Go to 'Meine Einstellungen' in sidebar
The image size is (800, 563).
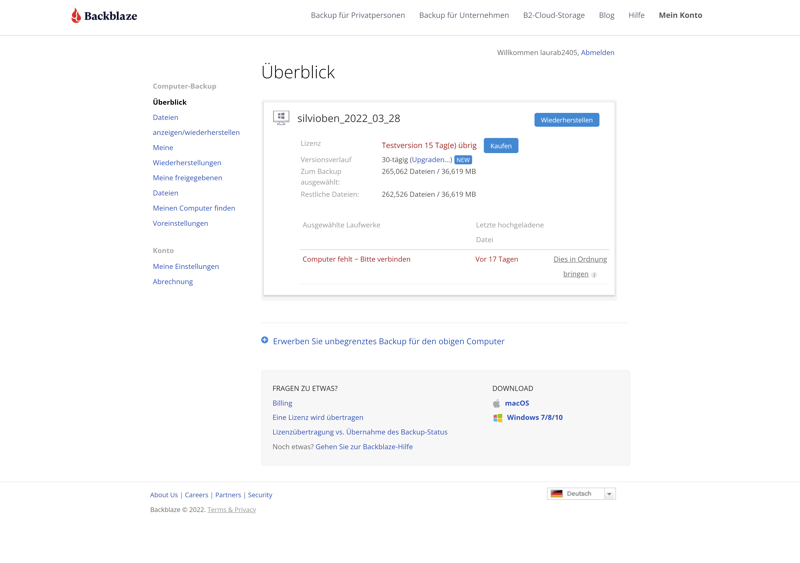pyautogui.click(x=185, y=266)
